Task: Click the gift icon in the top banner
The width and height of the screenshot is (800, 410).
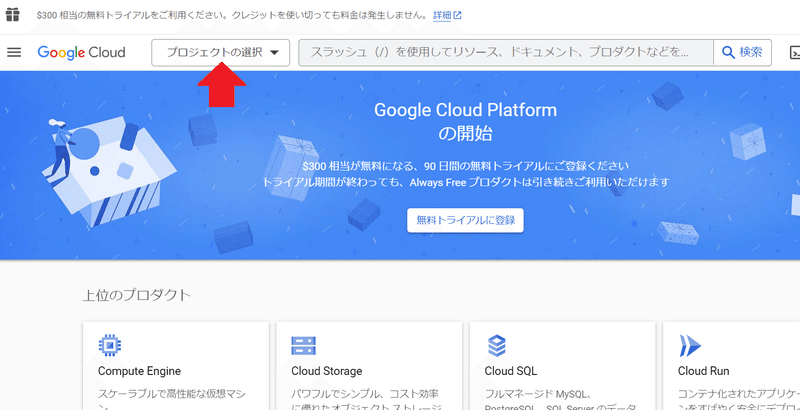Action: pyautogui.click(x=13, y=15)
